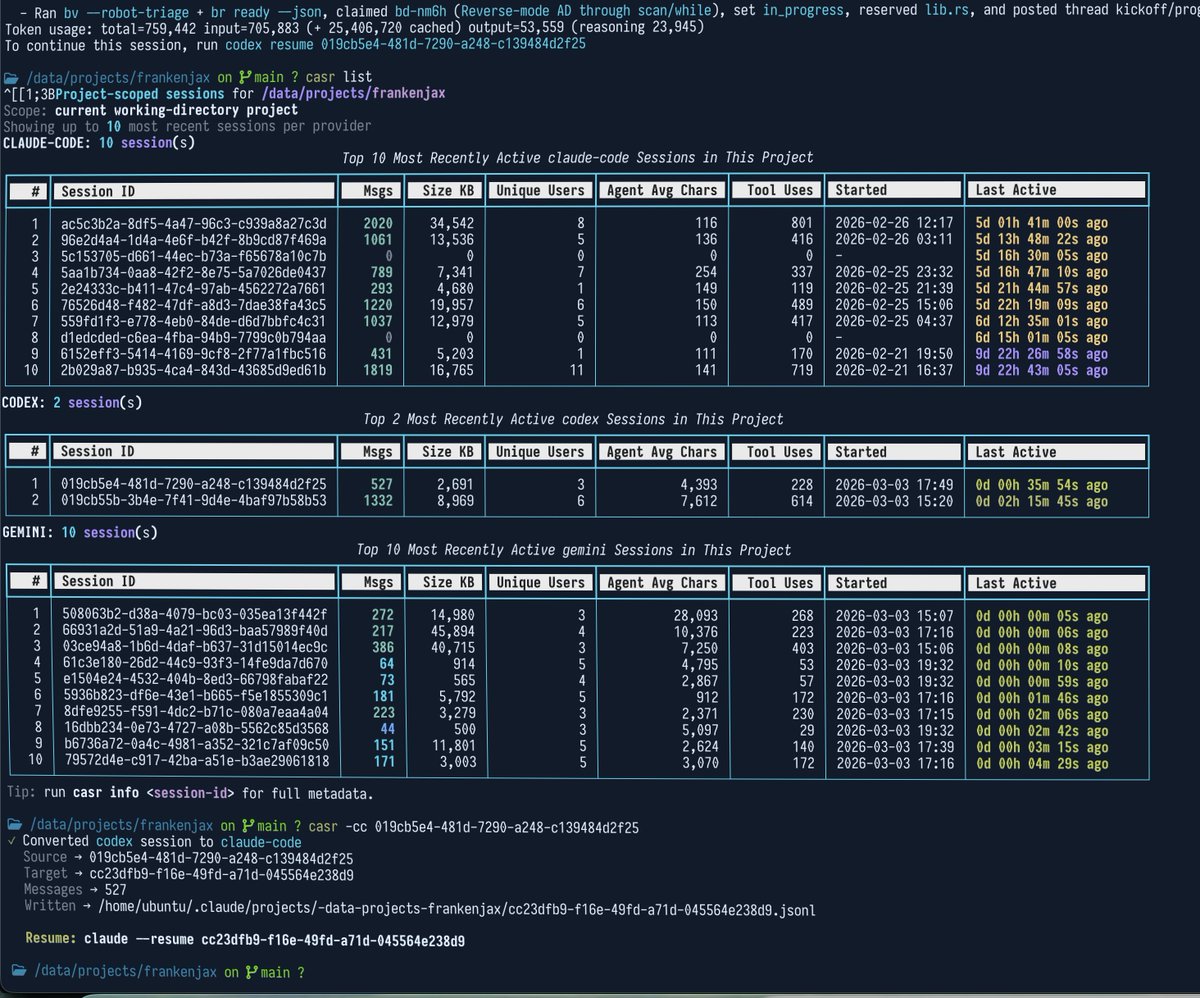Click the tip text 'casr info <session-id>'
The image size is (1200, 998).
coord(151,794)
